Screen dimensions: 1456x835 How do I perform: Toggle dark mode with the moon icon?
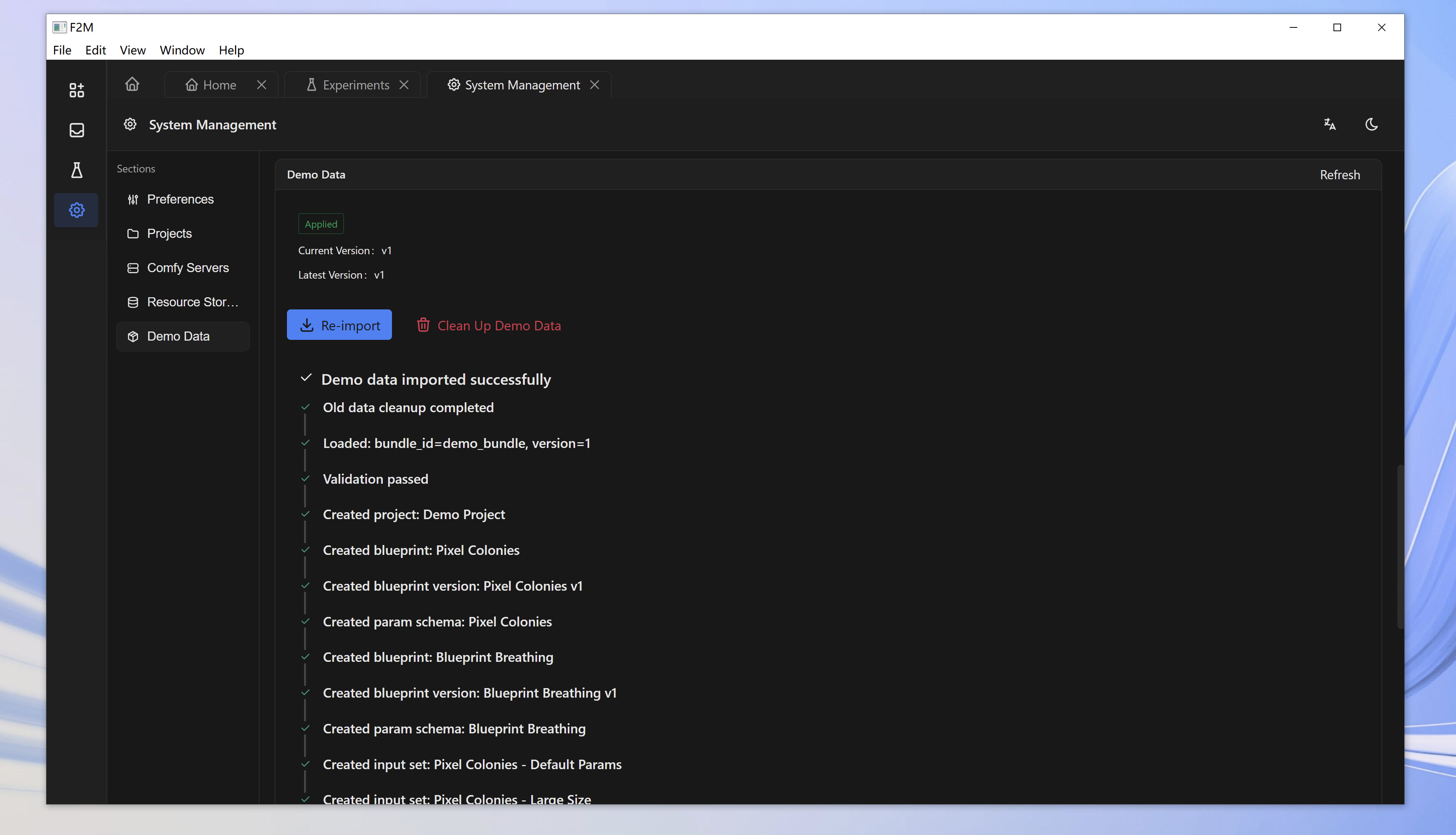point(1371,124)
